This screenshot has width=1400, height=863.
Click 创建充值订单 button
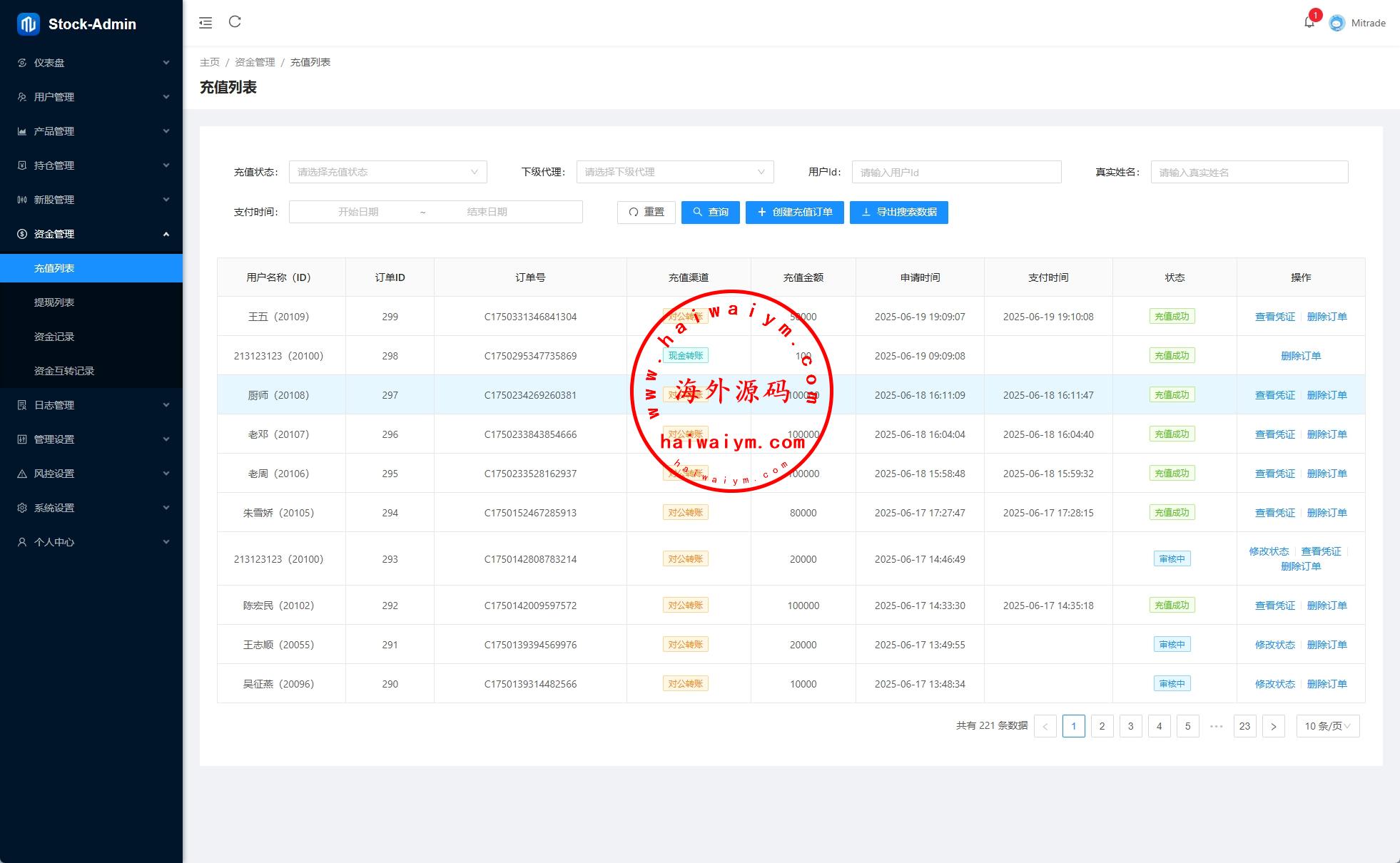point(794,212)
